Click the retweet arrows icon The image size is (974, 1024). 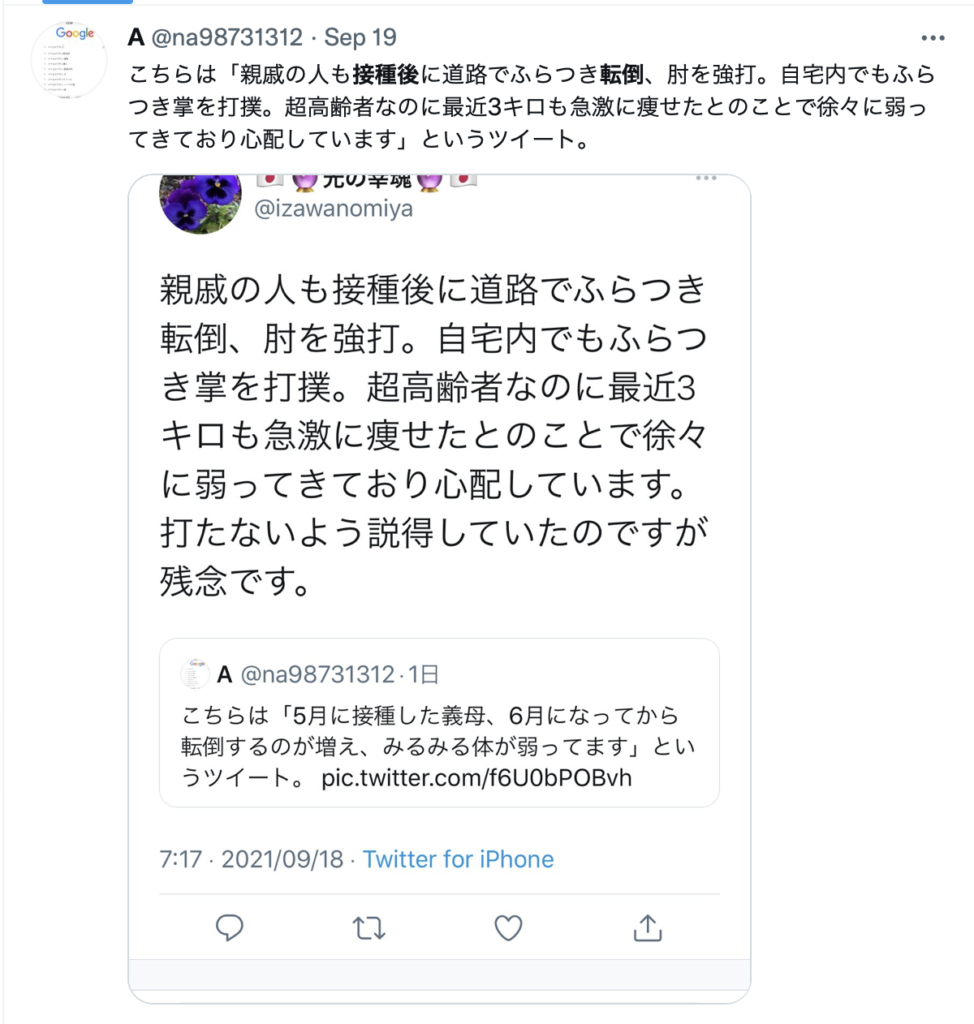(x=369, y=928)
